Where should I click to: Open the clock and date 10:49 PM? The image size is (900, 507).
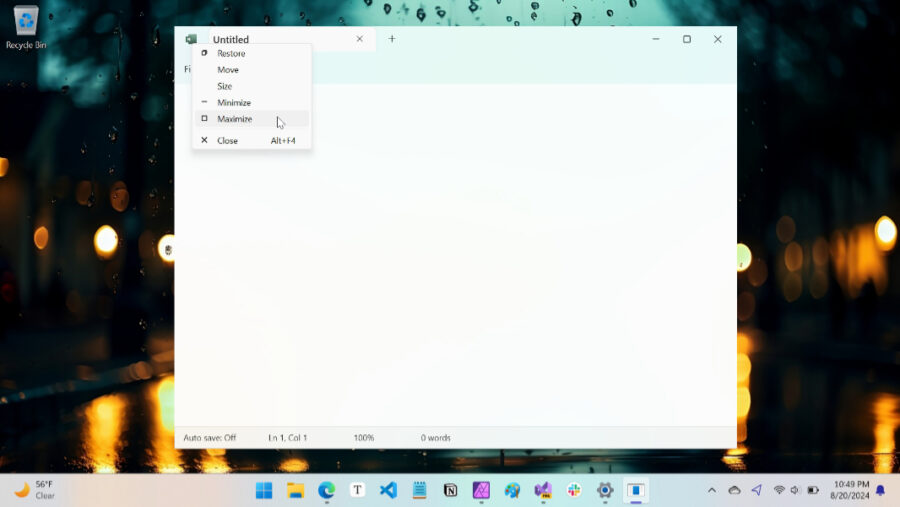(x=849, y=490)
